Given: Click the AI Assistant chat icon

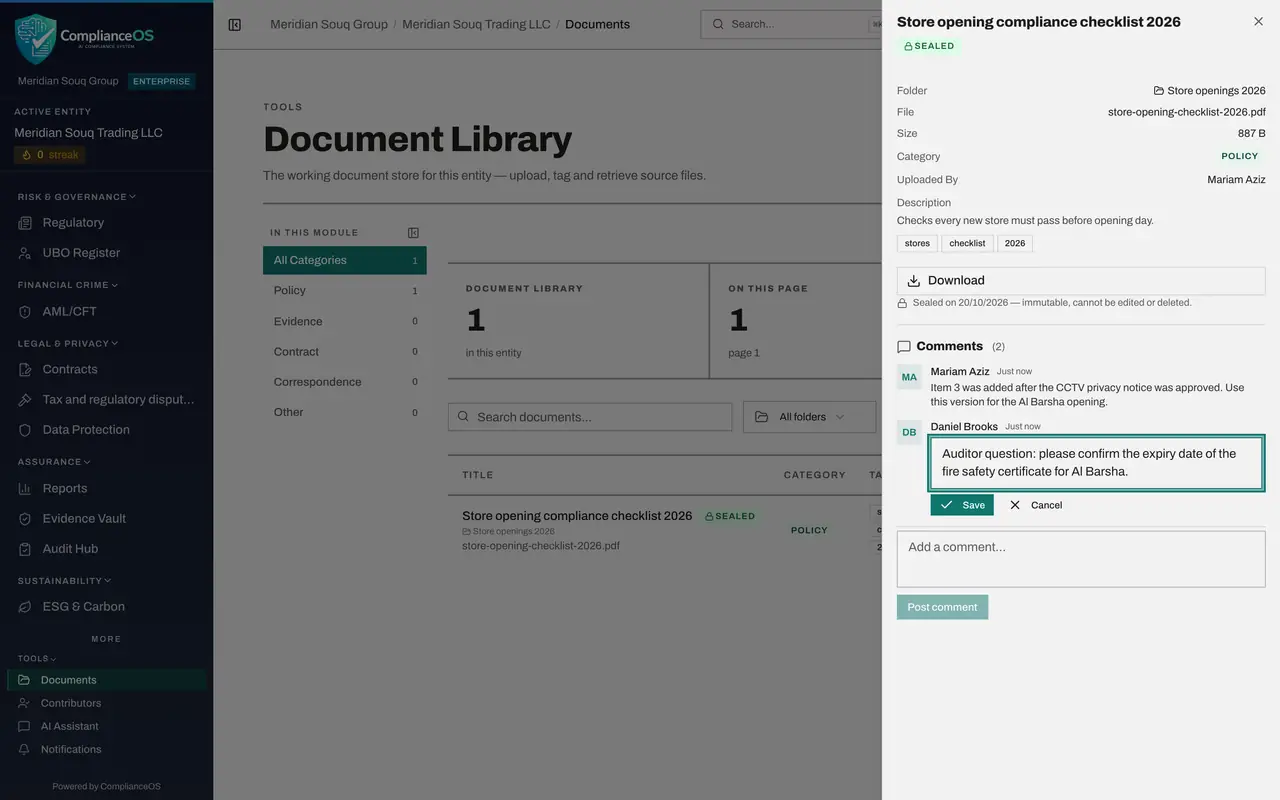Looking at the screenshot, I should click(x=24, y=726).
